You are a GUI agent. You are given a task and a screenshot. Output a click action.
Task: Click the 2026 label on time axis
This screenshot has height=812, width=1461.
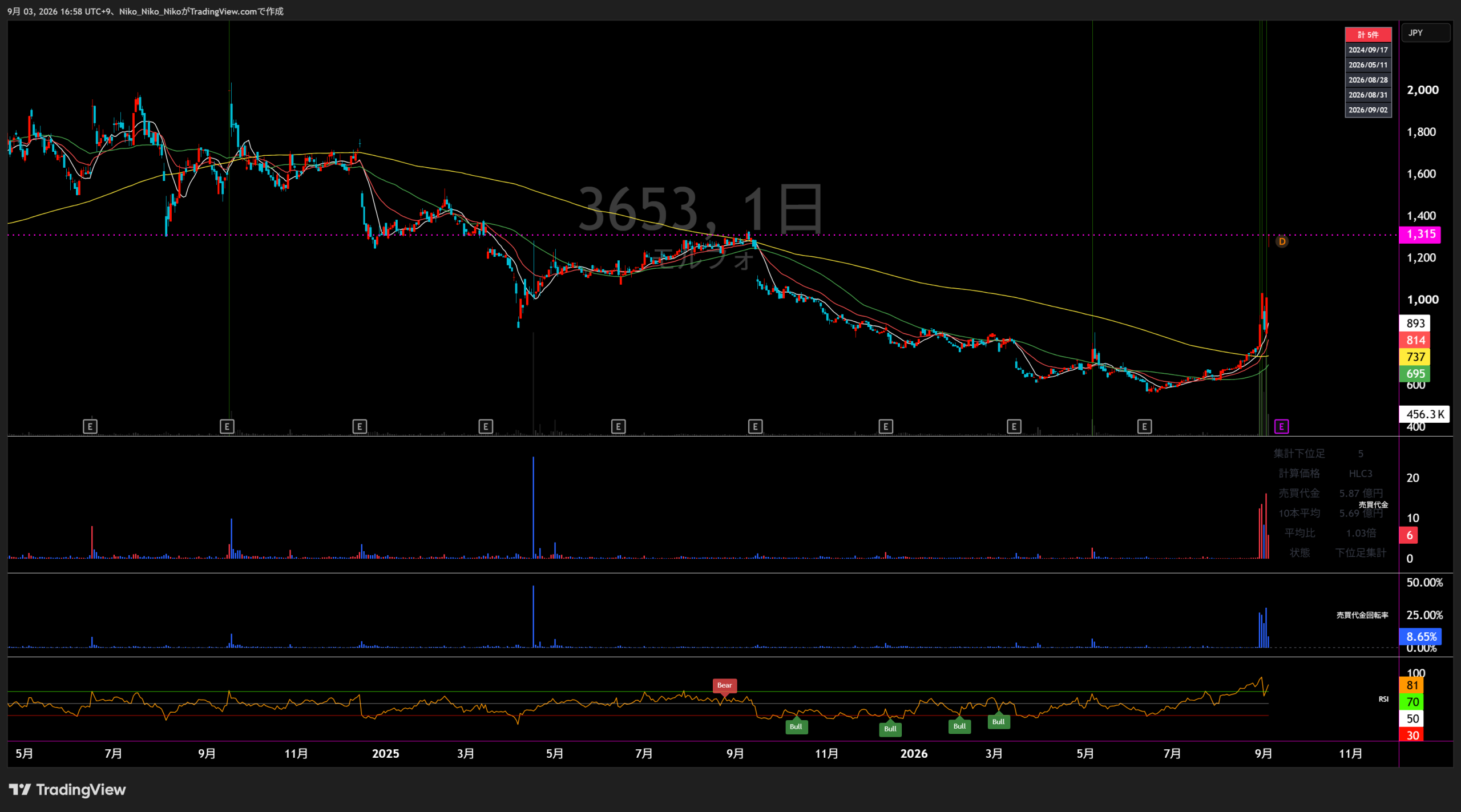[914, 754]
